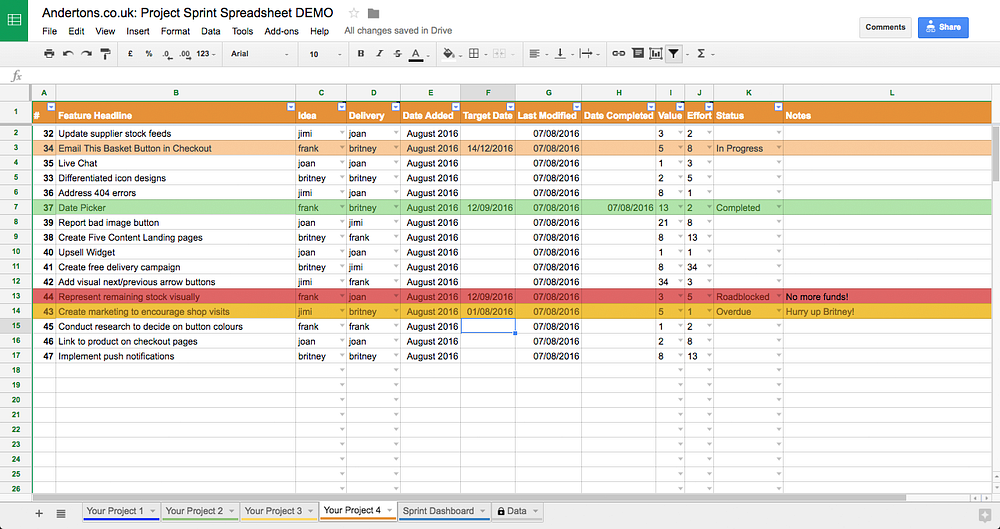Click the document title text
The width and height of the screenshot is (1000, 529).
point(188,13)
